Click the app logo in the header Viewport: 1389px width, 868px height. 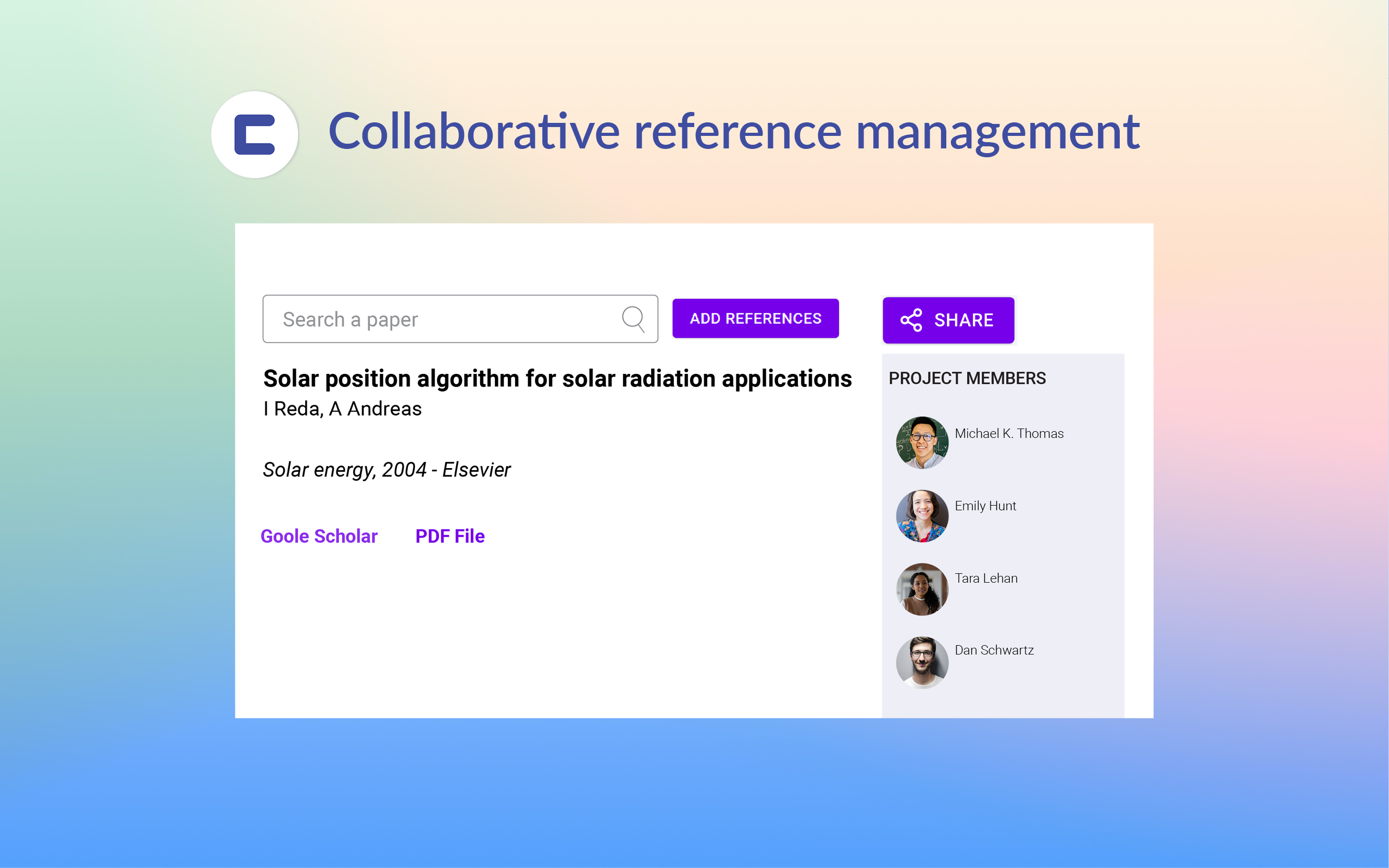click(254, 135)
